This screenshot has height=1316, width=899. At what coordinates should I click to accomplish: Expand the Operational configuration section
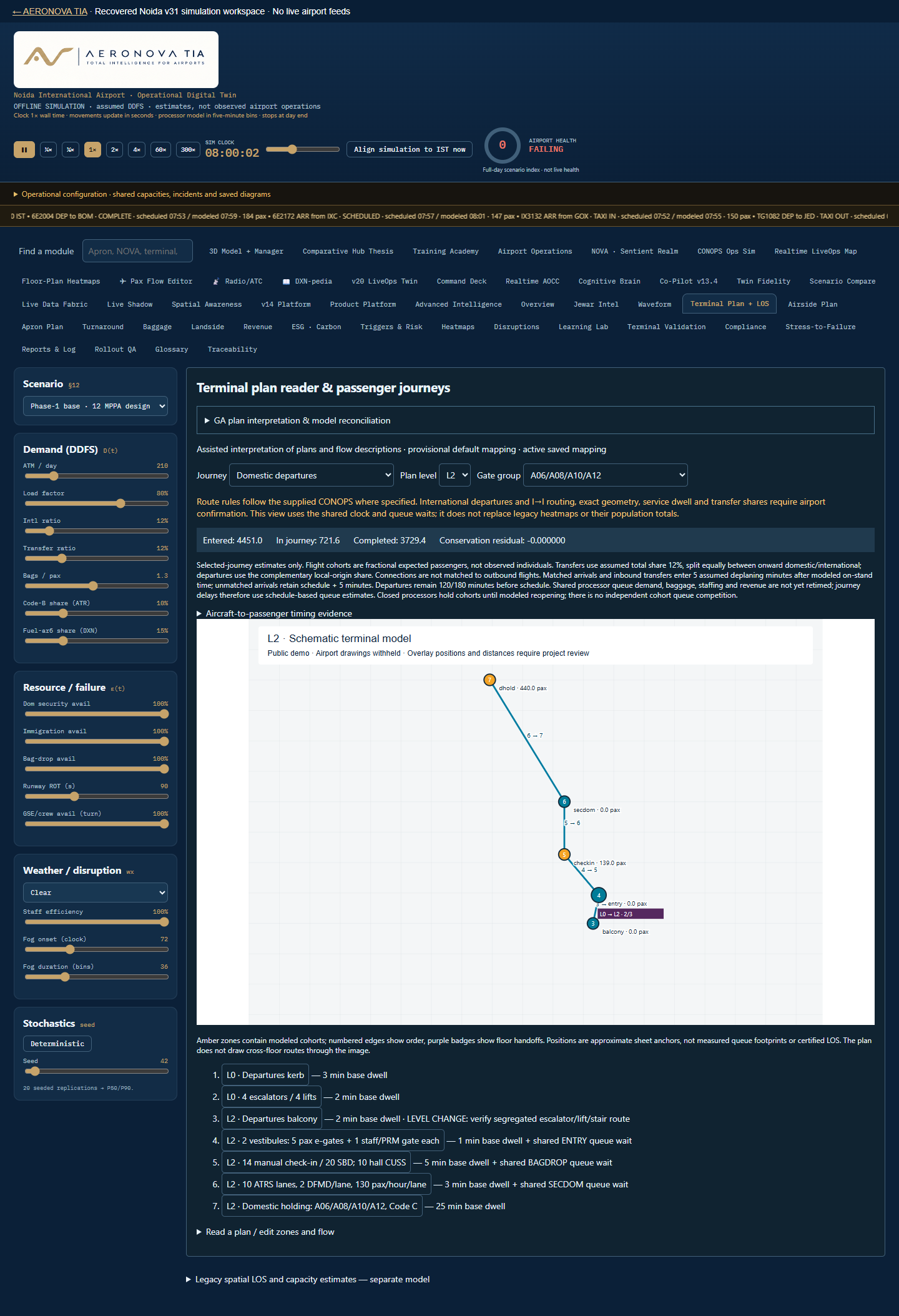point(142,194)
